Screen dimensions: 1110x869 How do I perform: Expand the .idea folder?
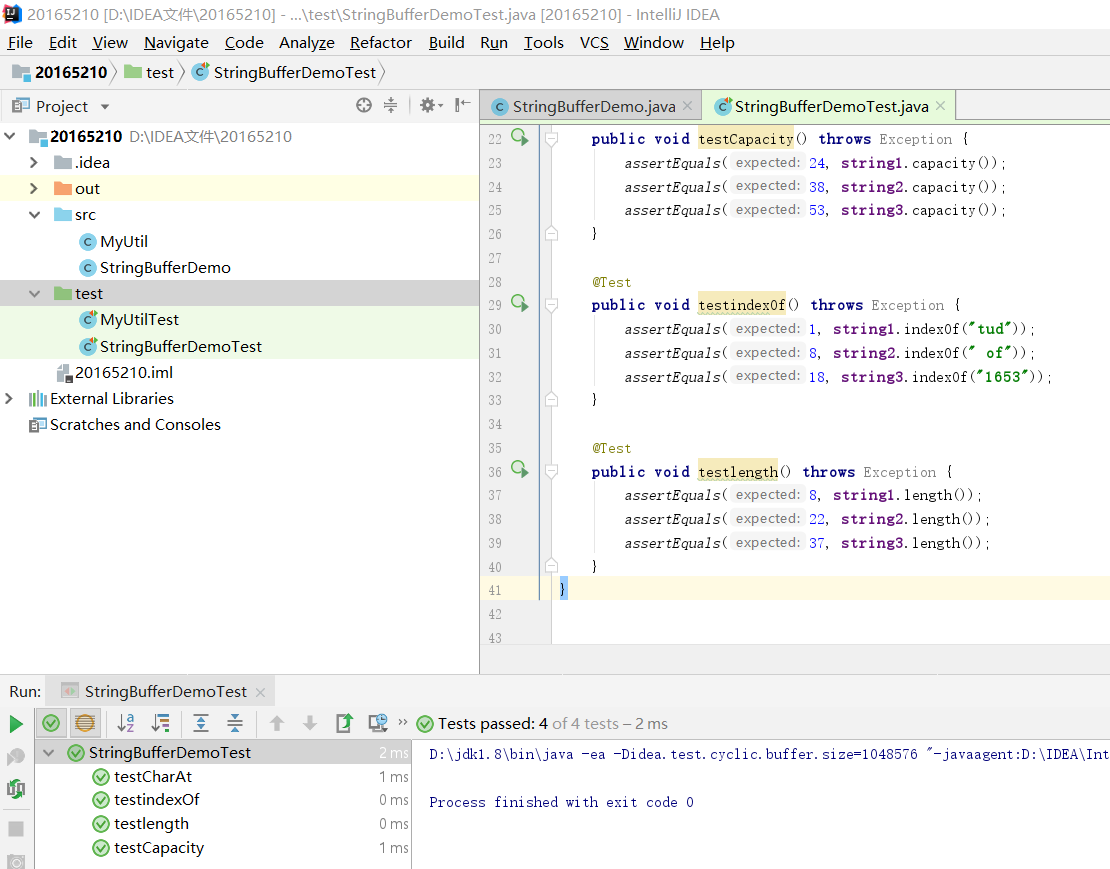pos(34,162)
